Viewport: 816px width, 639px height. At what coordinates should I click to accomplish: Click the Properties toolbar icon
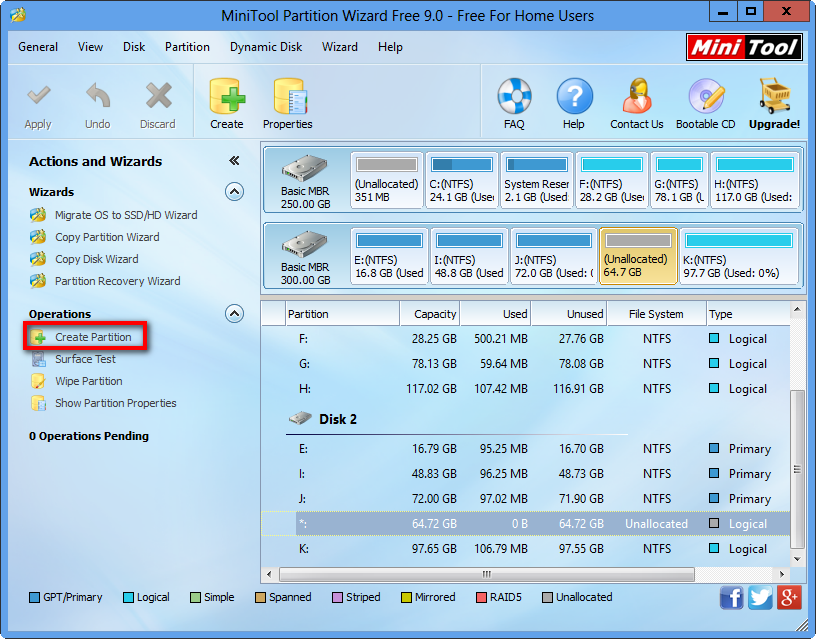tap(287, 103)
